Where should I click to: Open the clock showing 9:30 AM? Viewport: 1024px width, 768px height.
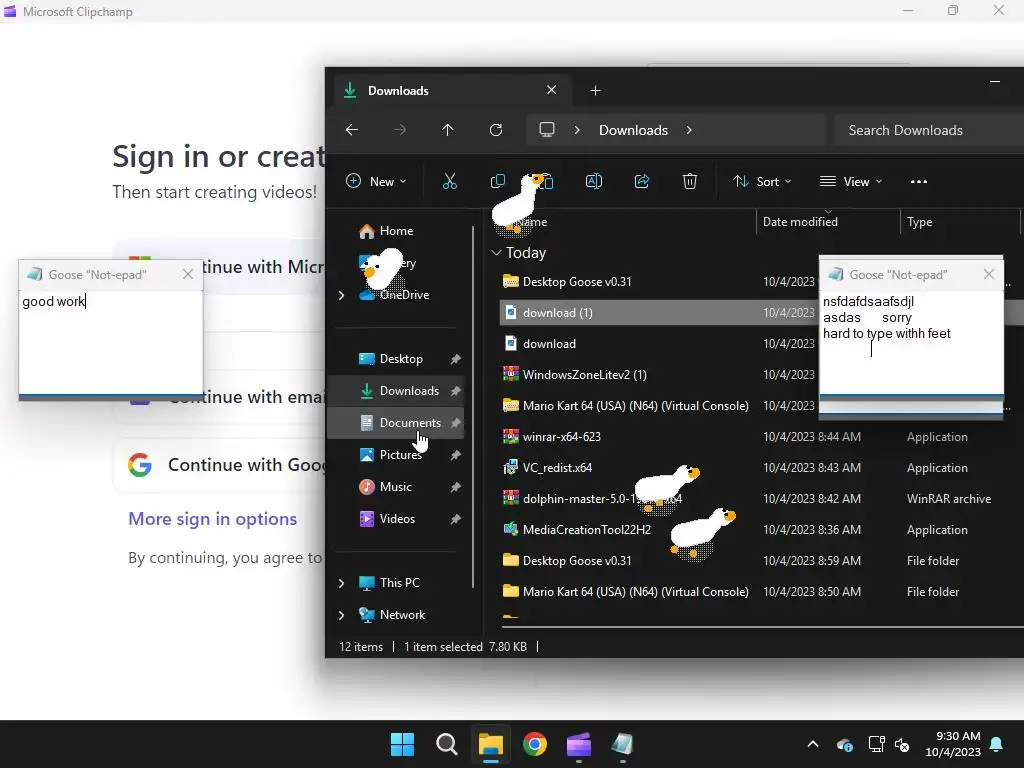(953, 744)
